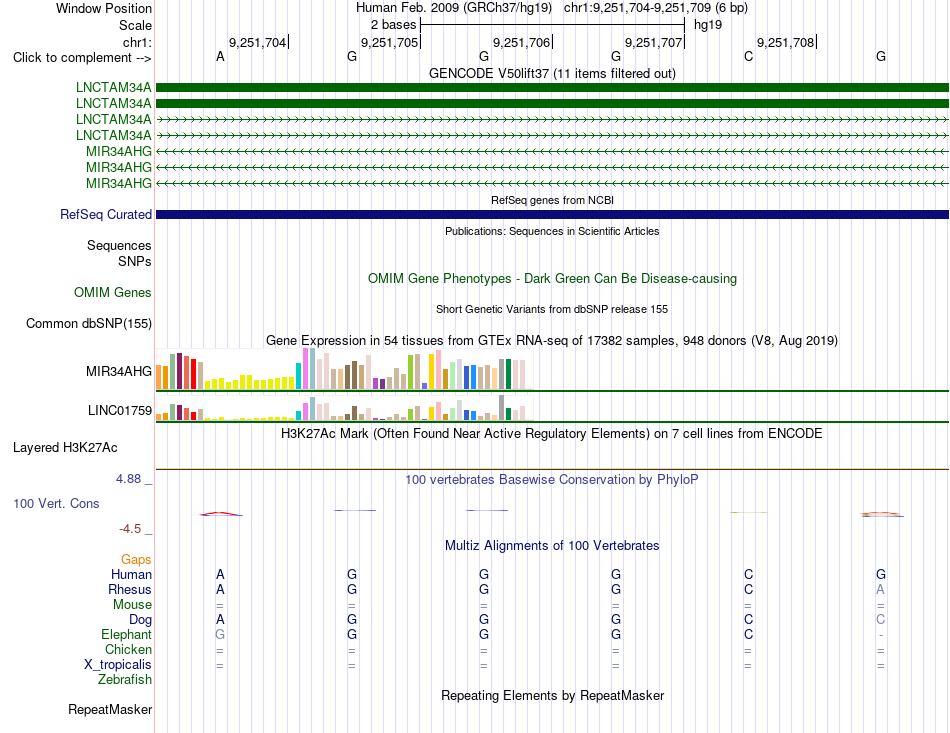Select position label 9,251,706
This screenshot has width=950, height=733.
(522, 42)
